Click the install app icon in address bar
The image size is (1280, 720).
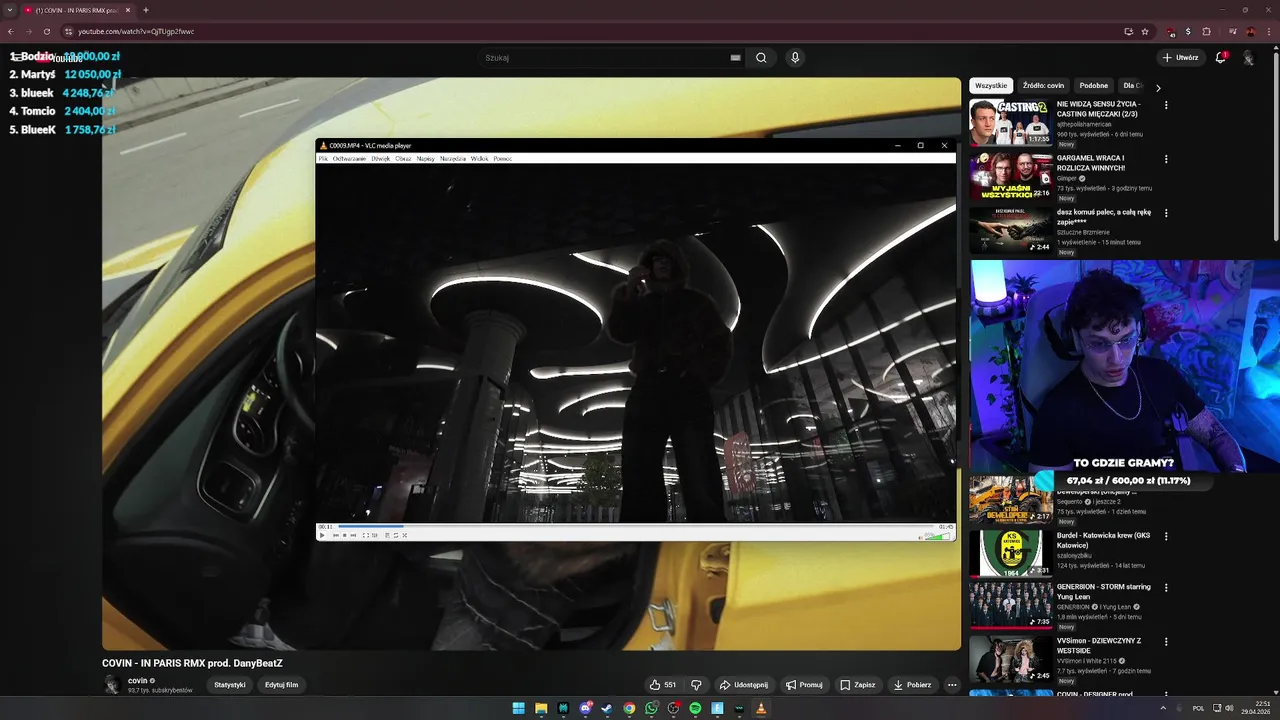1128,31
